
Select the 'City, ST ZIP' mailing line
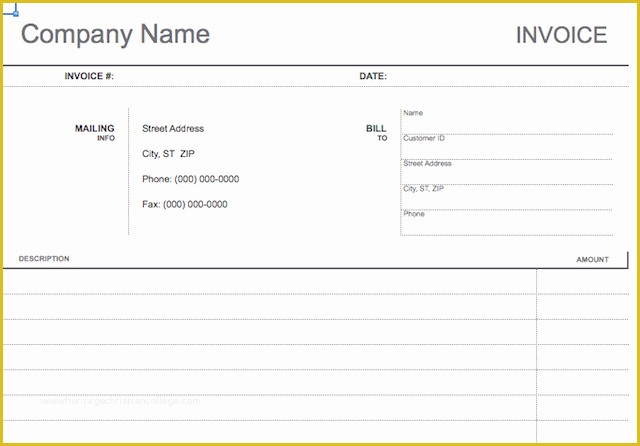pyautogui.click(x=168, y=154)
